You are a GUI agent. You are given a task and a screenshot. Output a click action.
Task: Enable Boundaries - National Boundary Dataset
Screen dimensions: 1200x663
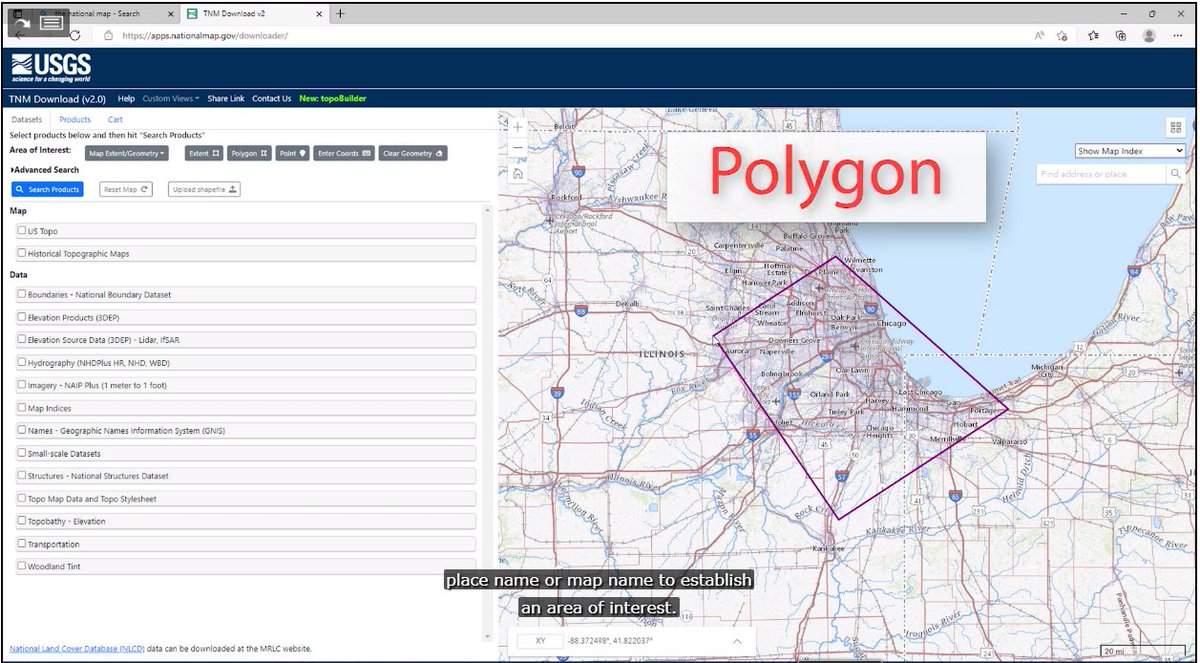[21, 294]
